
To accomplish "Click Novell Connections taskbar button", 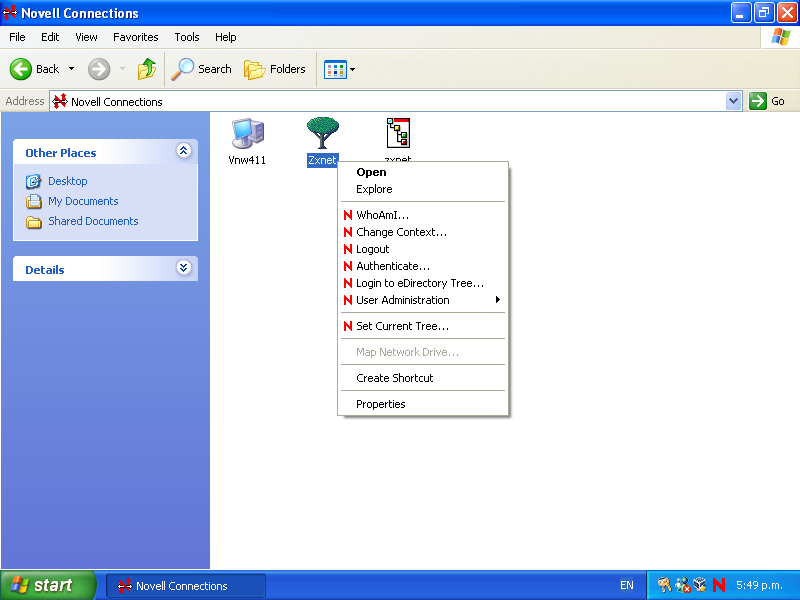I will [x=186, y=586].
